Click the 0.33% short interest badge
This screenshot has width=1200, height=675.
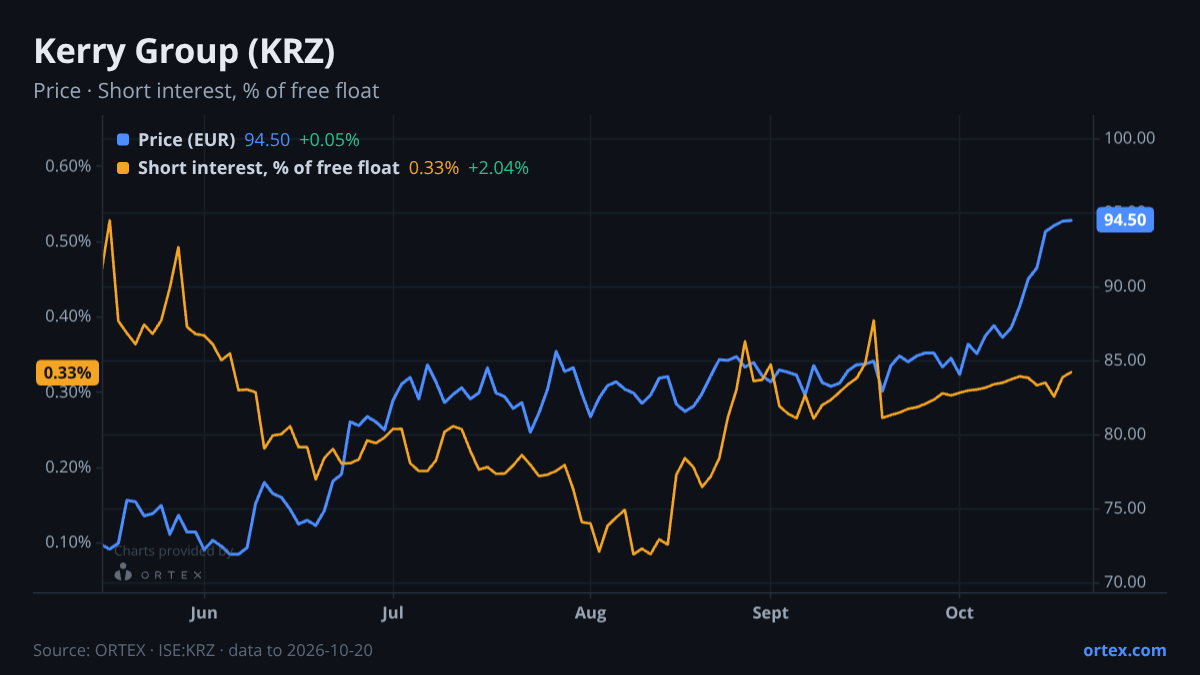click(68, 373)
